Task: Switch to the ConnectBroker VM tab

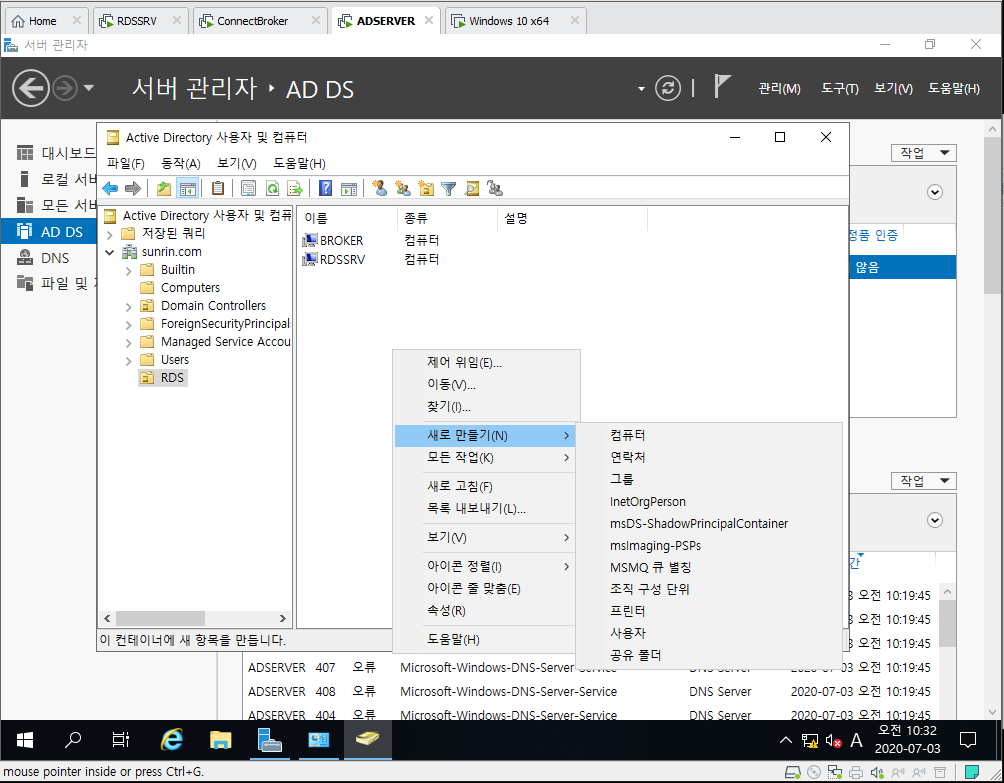Action: (260, 21)
